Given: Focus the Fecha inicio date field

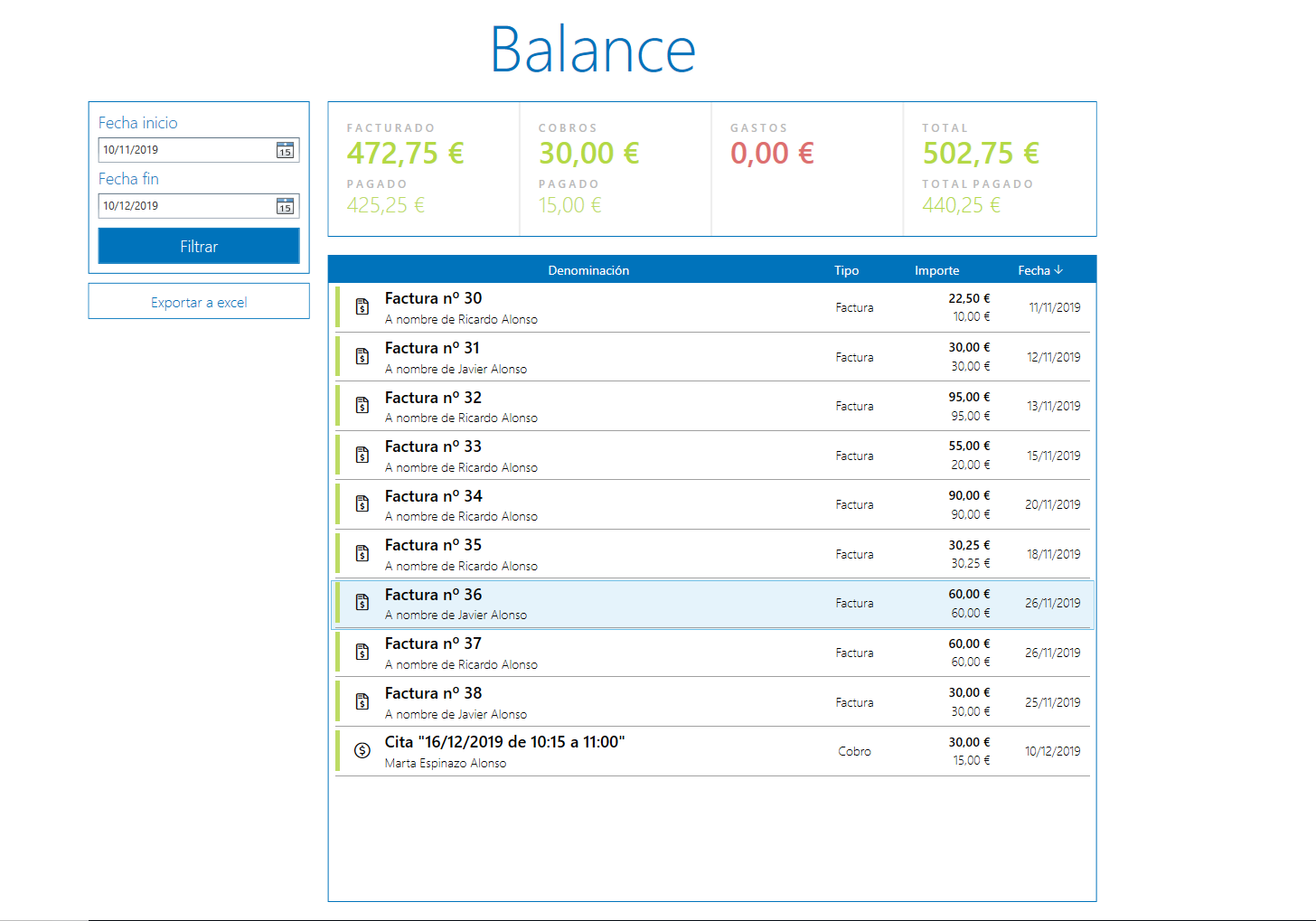Looking at the screenshot, I should coord(185,150).
